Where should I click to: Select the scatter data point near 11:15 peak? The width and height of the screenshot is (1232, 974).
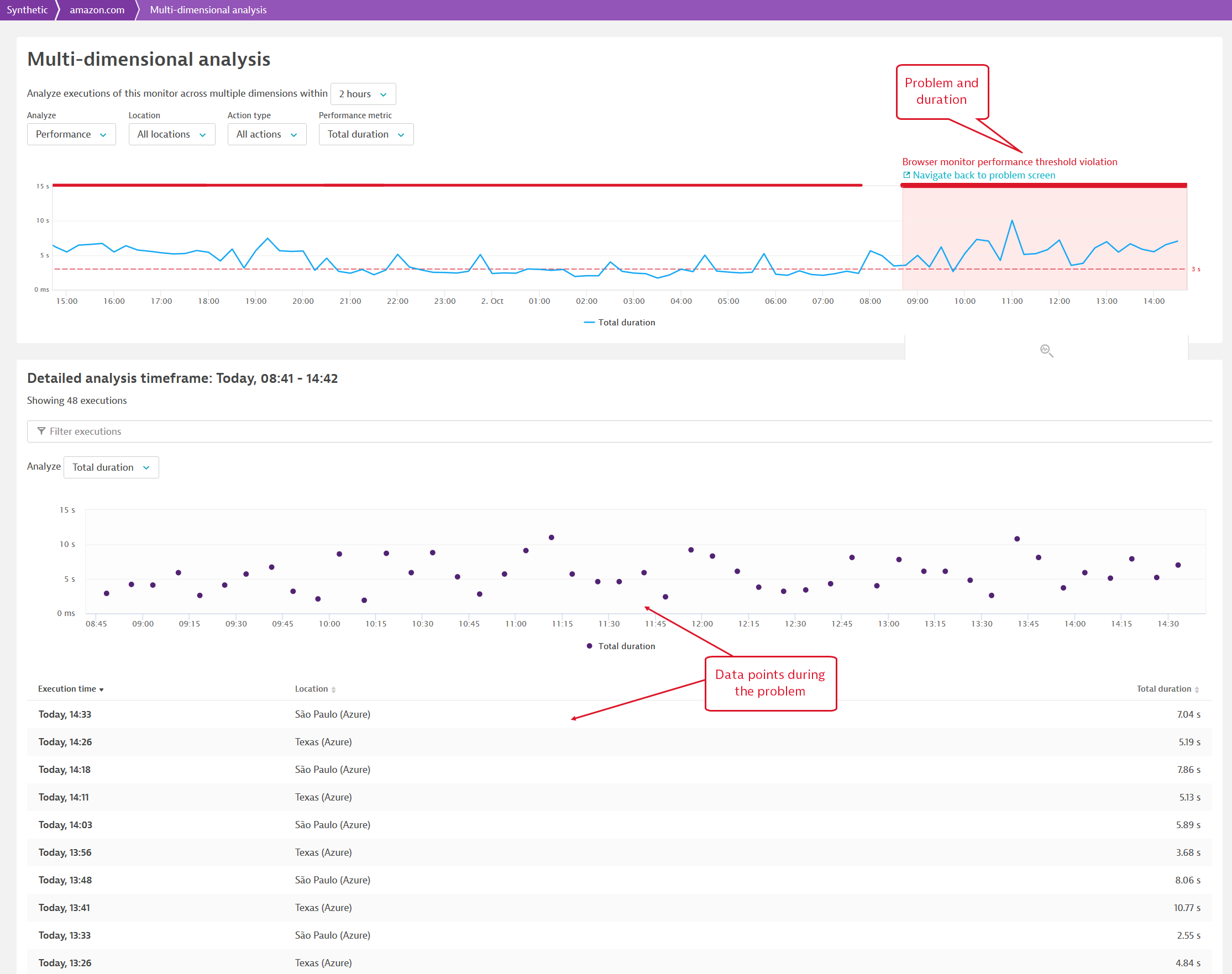tap(552, 537)
